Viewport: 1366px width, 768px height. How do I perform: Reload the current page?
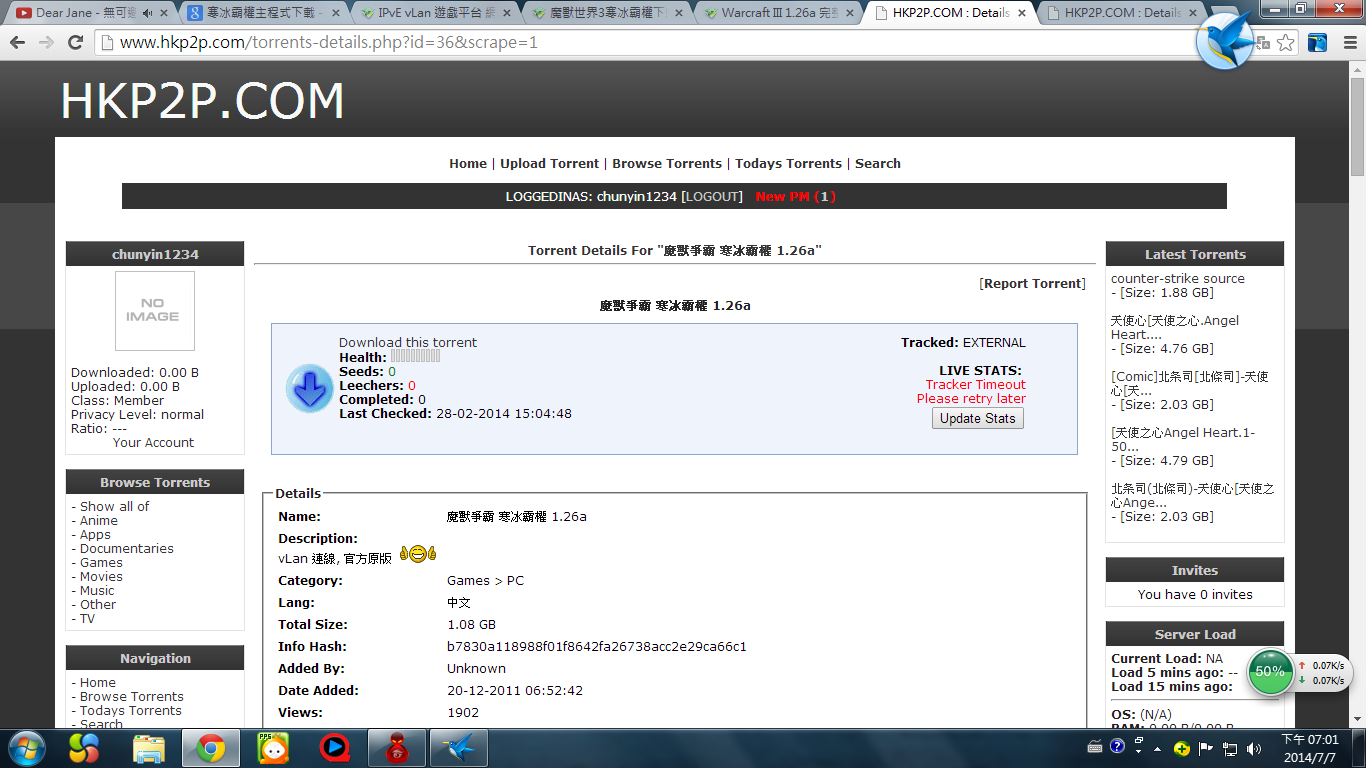[75, 43]
